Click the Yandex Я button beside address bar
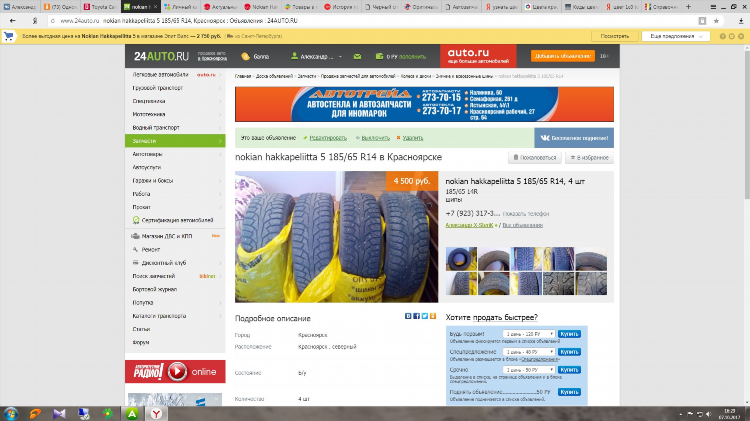The height and width of the screenshot is (421, 750). click(x=34, y=21)
